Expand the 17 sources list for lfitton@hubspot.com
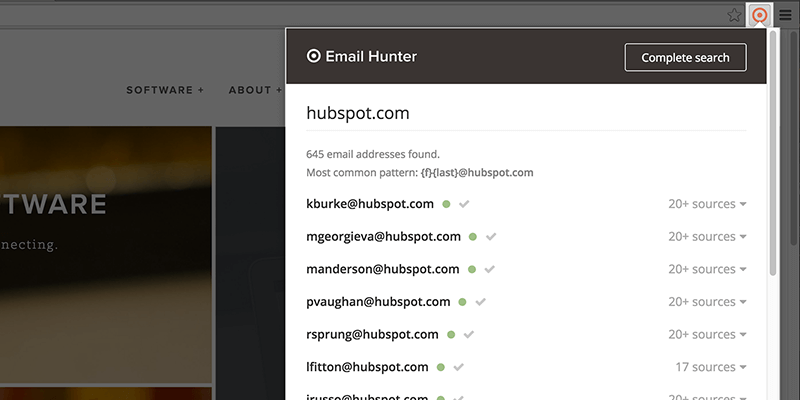Viewport: 800px width, 400px height. click(x=711, y=367)
